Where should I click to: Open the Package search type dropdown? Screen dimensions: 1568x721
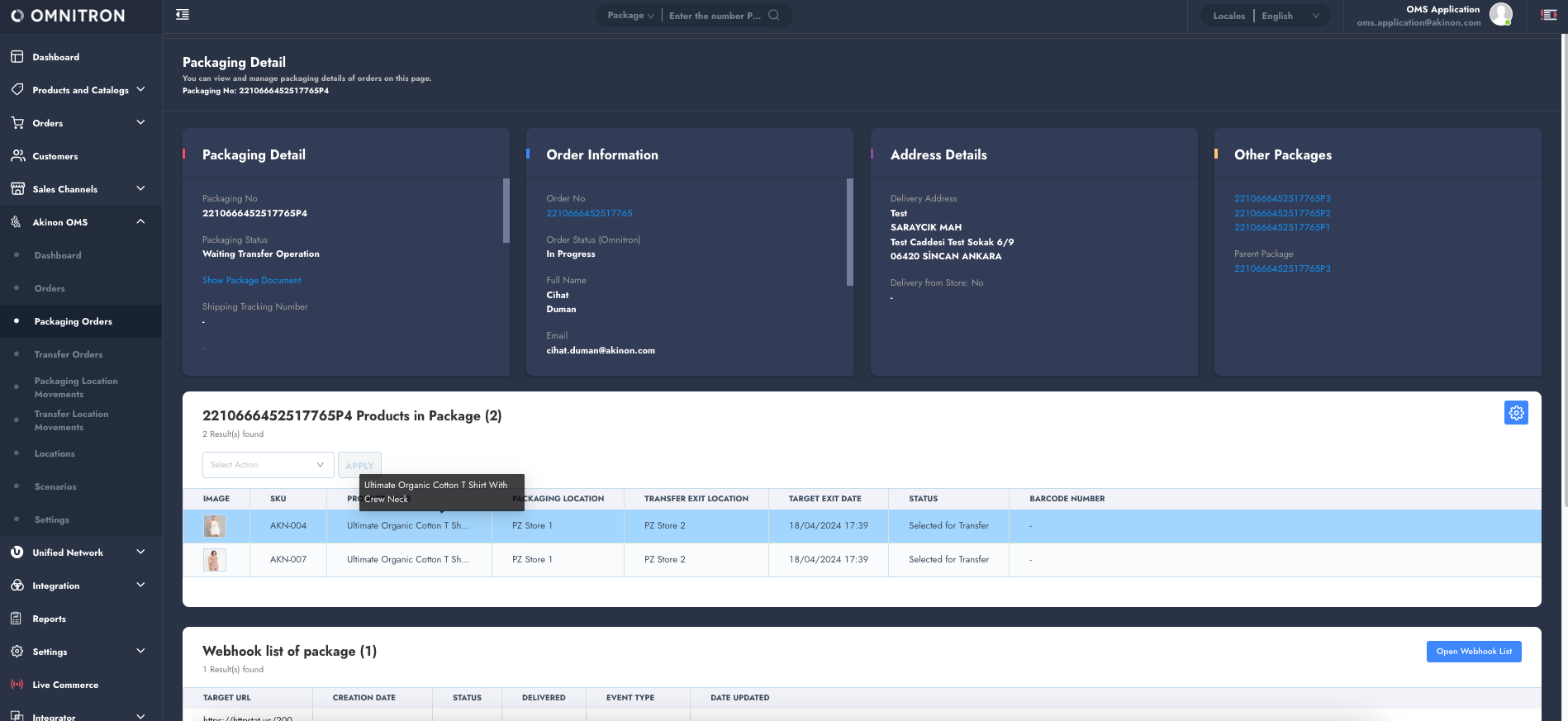tap(630, 16)
